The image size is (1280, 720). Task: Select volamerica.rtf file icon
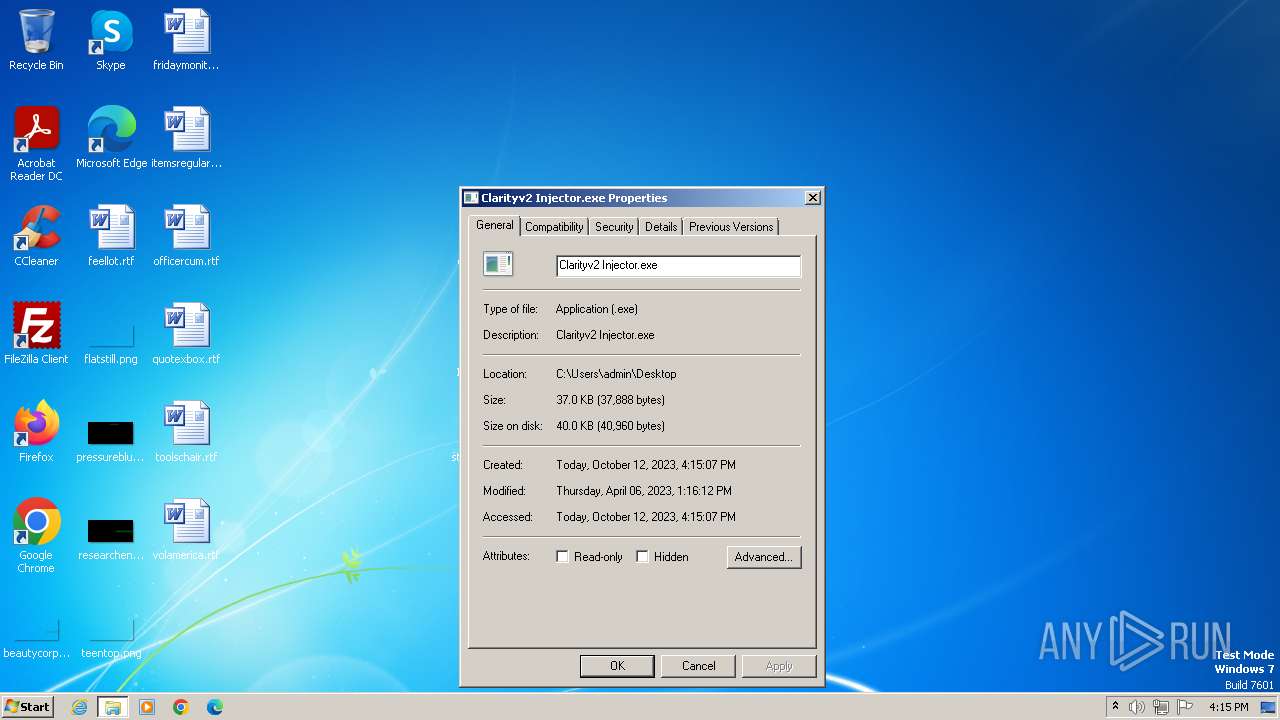[186, 529]
